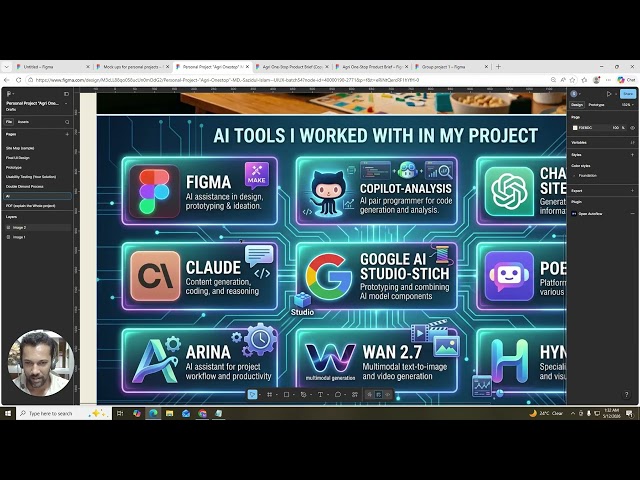Toggle the left sidebar collapse icon
Image resolution: width=640 pixels, height=480 pixels.
67,94
